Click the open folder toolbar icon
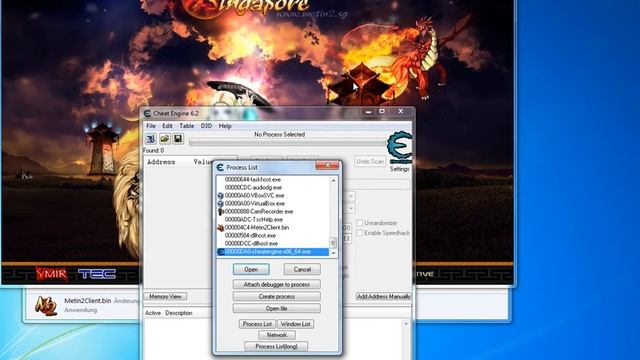The width and height of the screenshot is (640, 360). pyautogui.click(x=164, y=139)
